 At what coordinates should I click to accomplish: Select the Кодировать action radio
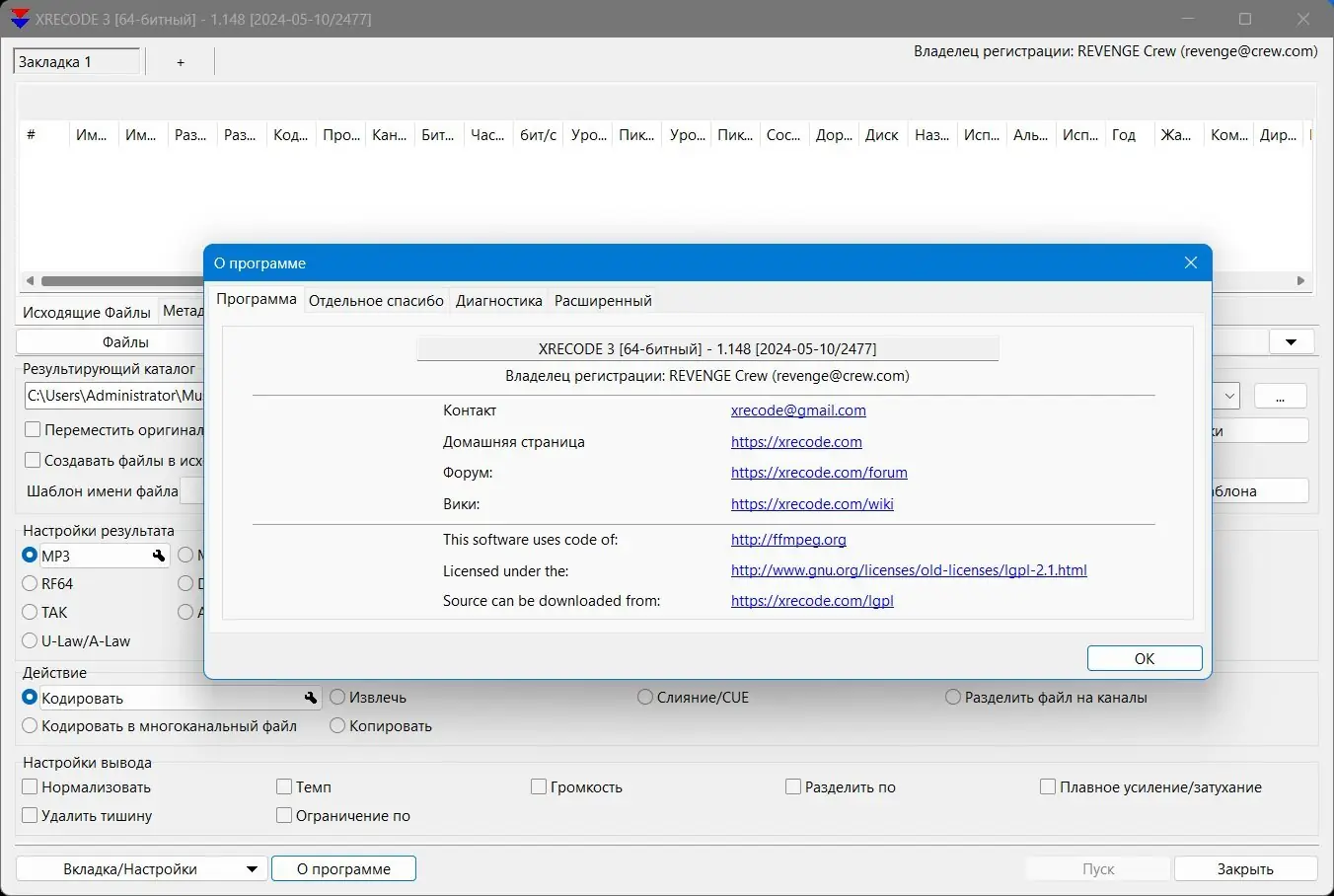coord(30,698)
